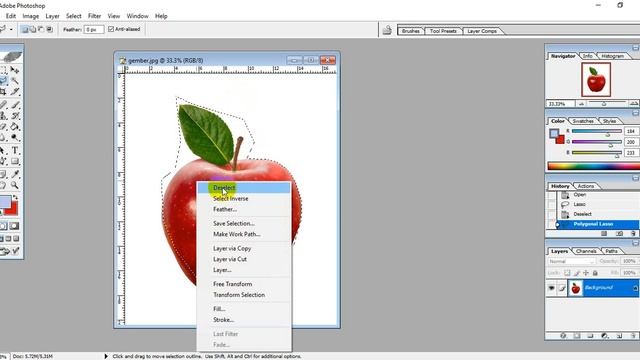The width and height of the screenshot is (640, 360).
Task: Open the tool preset picker dropdown arrow
Action: (11, 29)
